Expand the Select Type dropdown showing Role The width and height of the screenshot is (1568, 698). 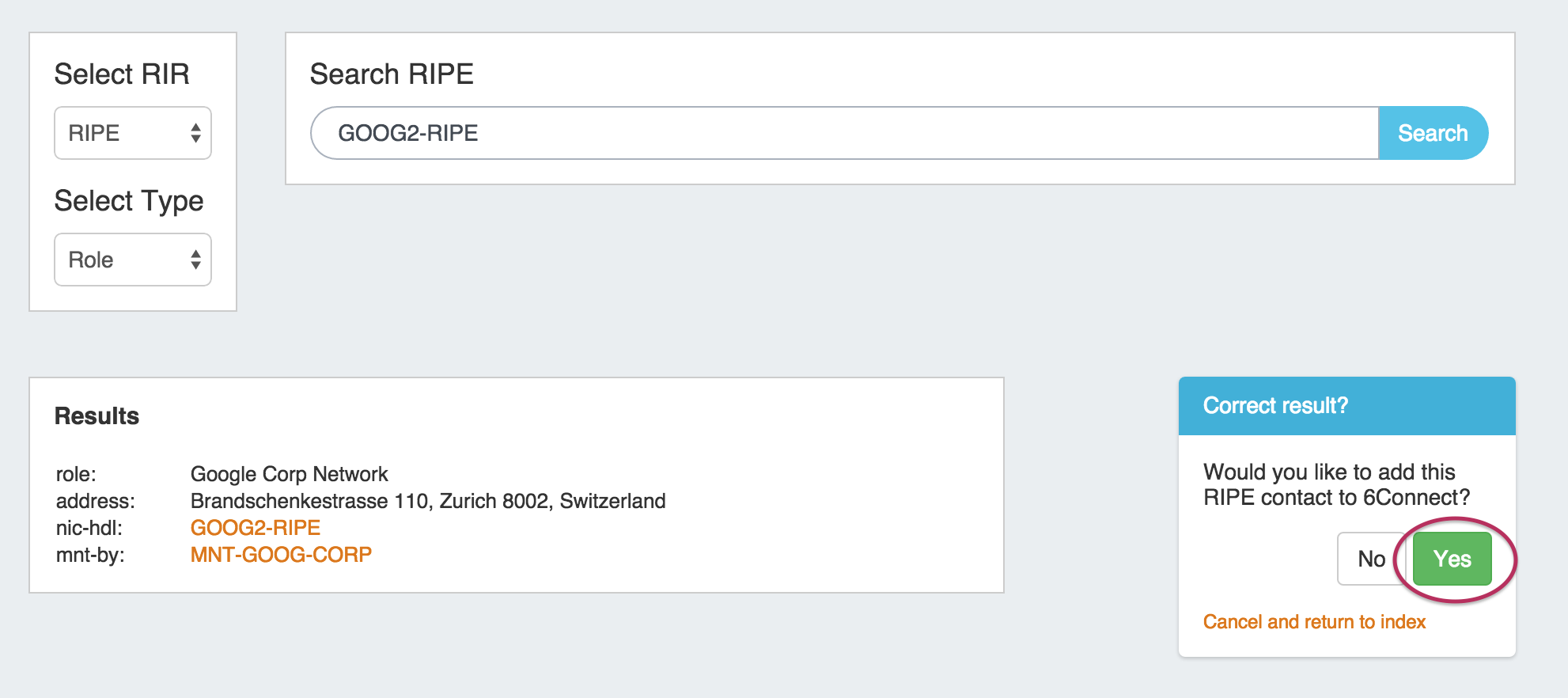(133, 260)
